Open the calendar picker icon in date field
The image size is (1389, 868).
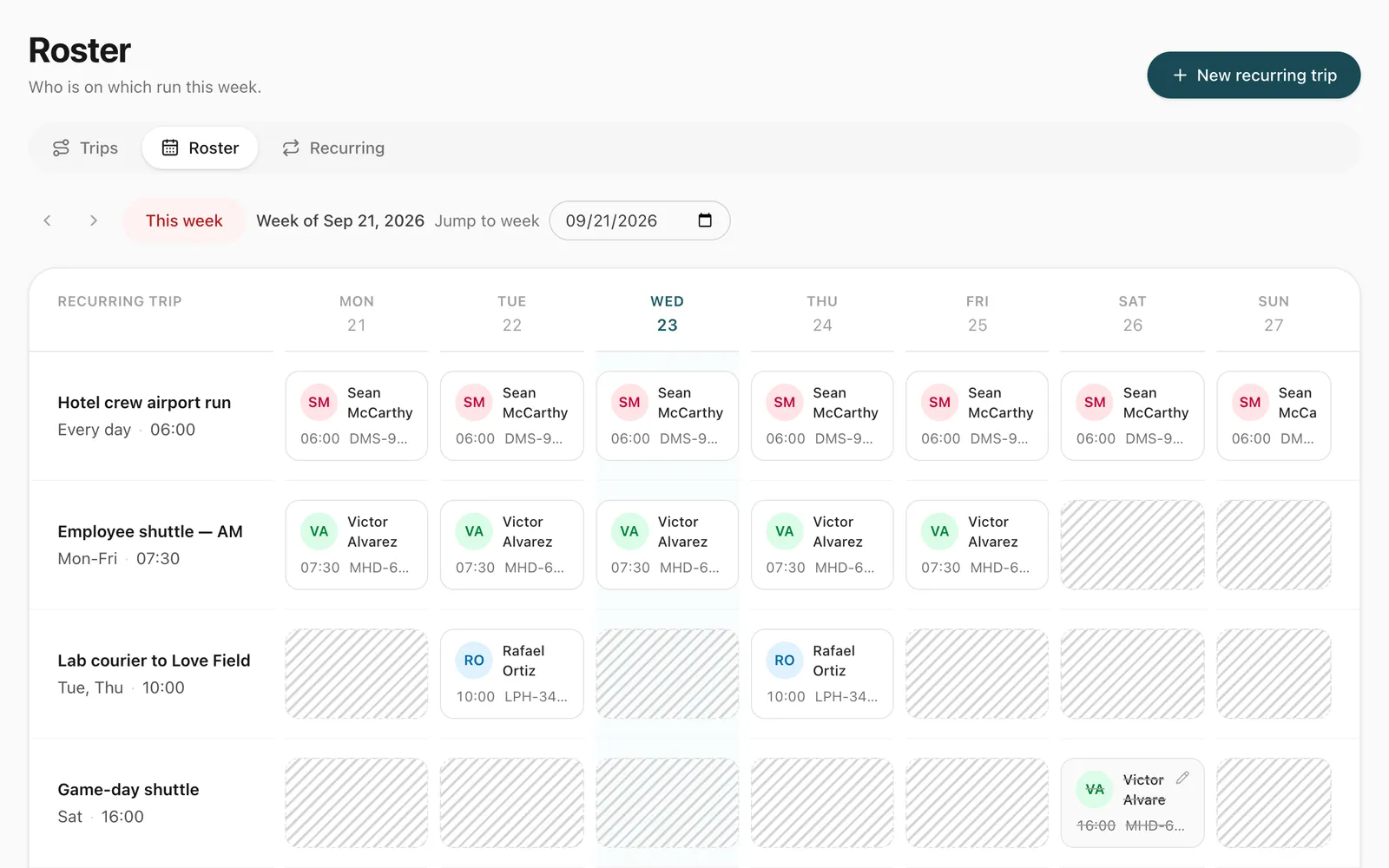(x=705, y=220)
